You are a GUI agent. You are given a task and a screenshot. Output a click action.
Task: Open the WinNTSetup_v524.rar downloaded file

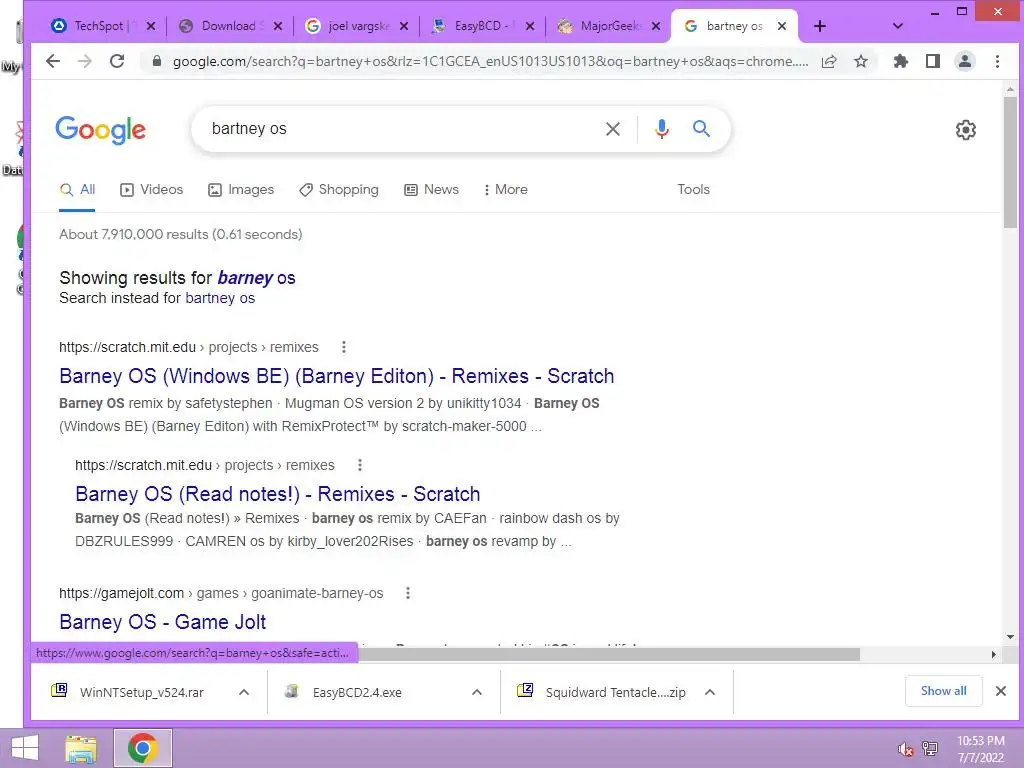pos(140,692)
